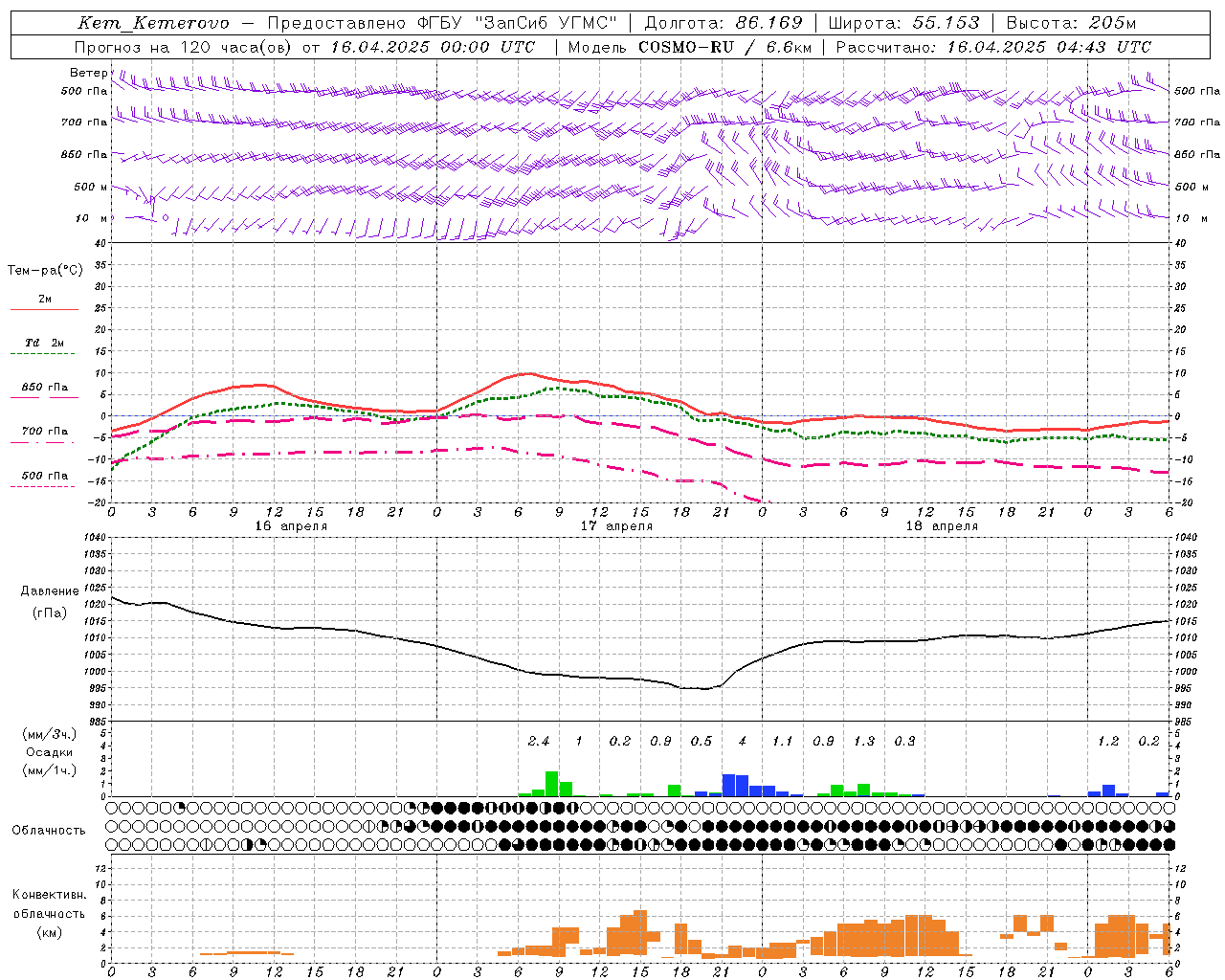This screenshot has width=1225, height=980.
Task: Click the 500 м wind level label on left
Action: (91, 187)
